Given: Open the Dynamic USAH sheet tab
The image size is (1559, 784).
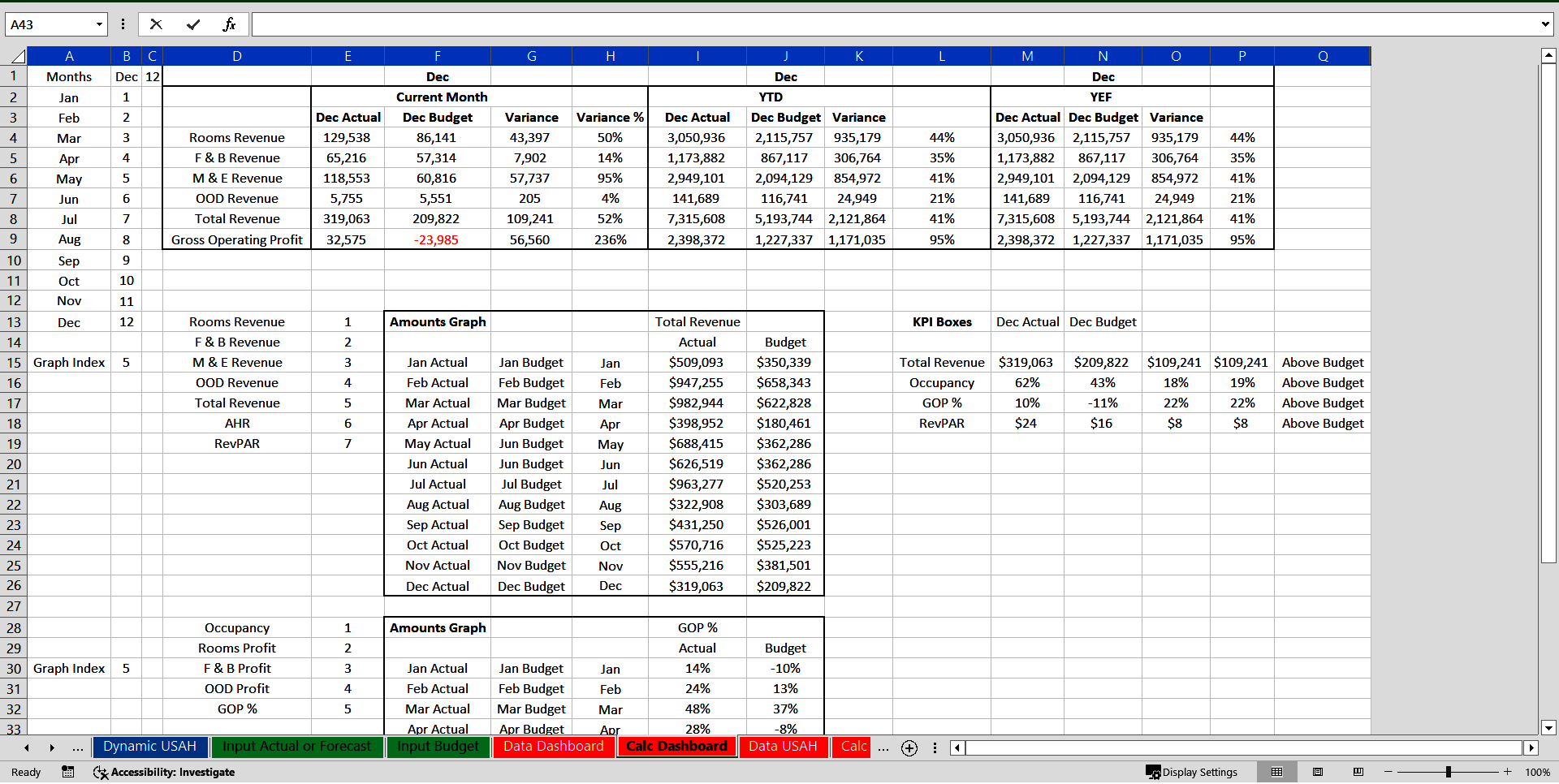Looking at the screenshot, I should [149, 747].
